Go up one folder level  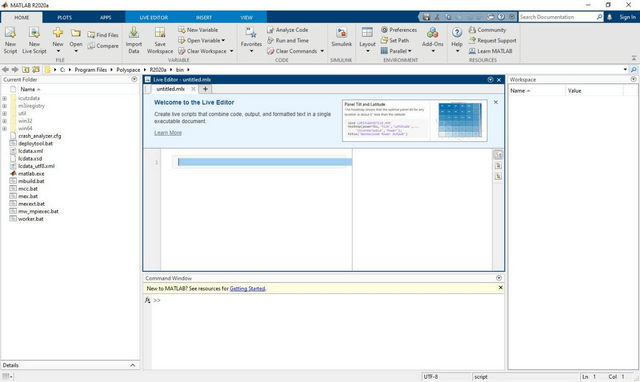click(26, 70)
